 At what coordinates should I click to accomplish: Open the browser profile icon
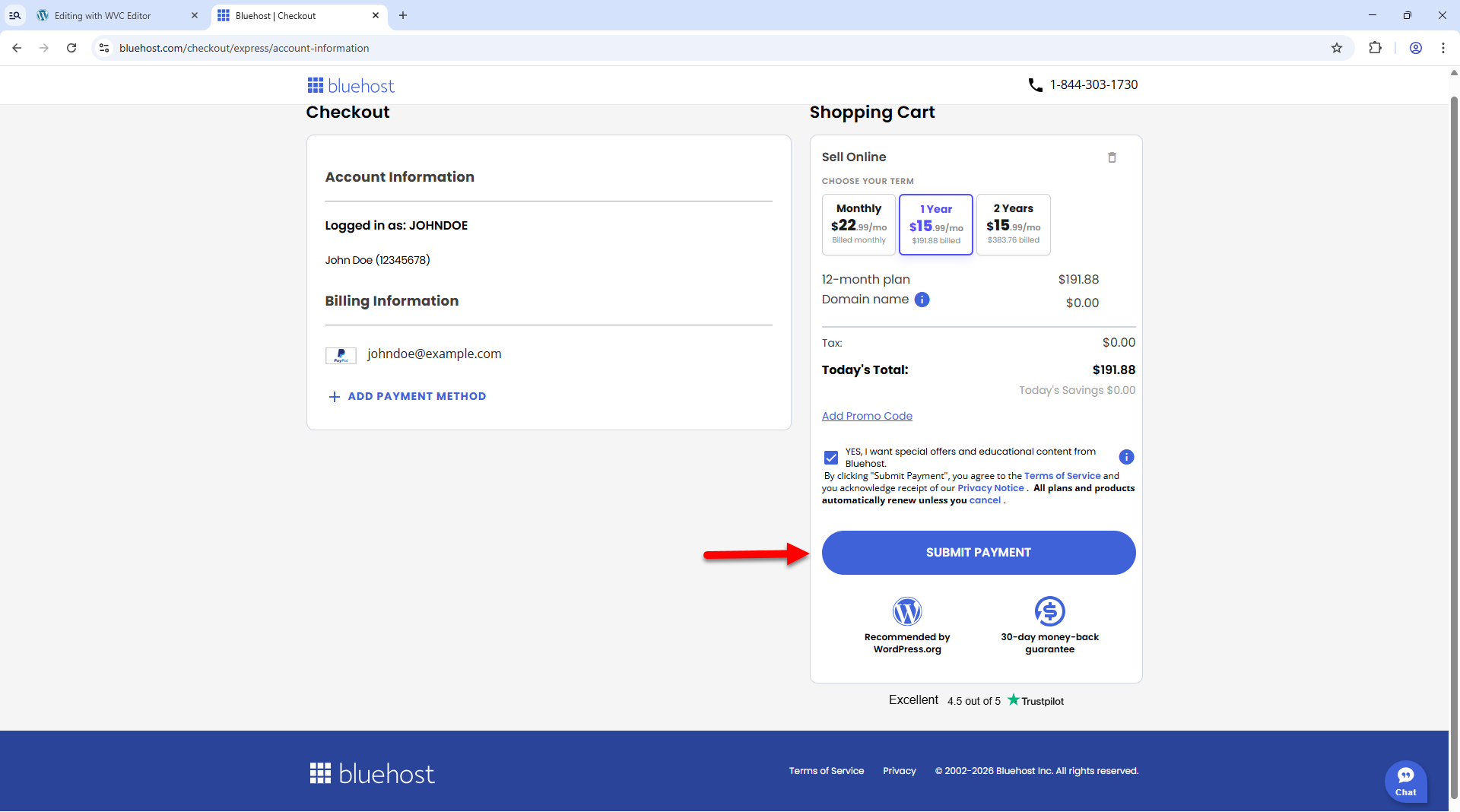tap(1416, 48)
